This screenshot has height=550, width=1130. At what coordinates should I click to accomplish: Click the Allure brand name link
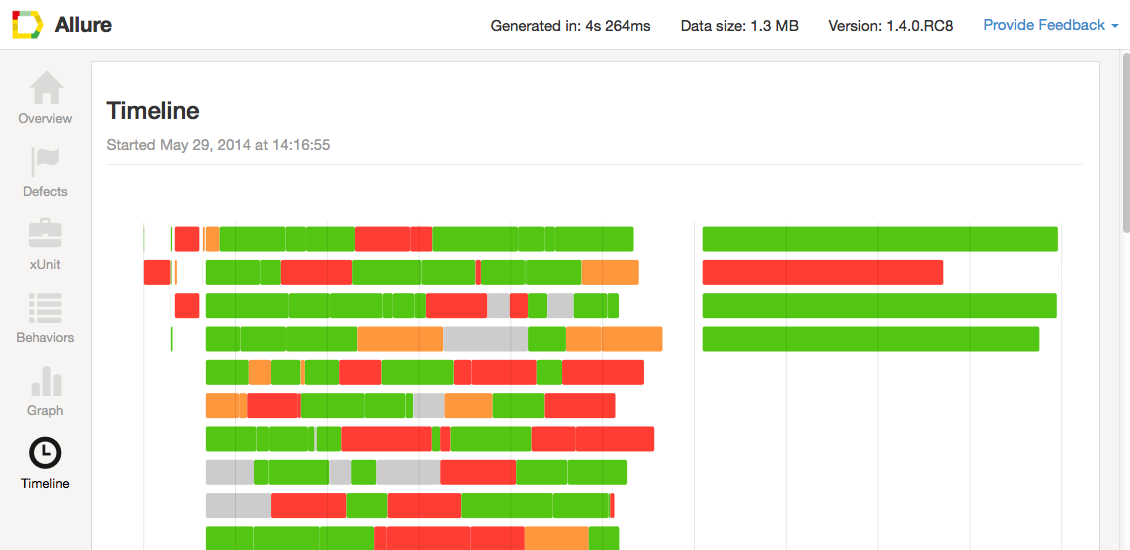[x=83, y=25]
